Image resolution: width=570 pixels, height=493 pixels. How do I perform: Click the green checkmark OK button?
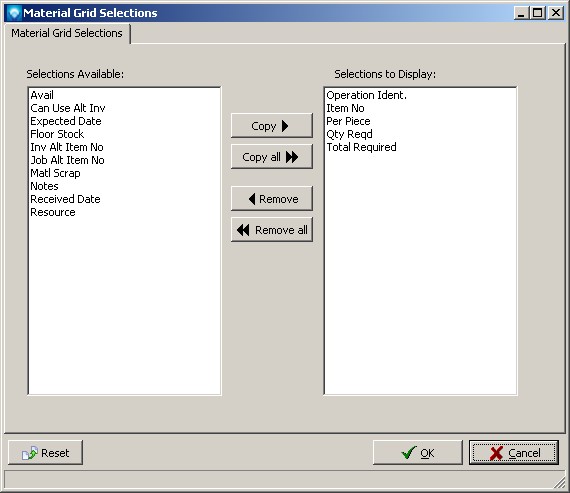[418, 453]
